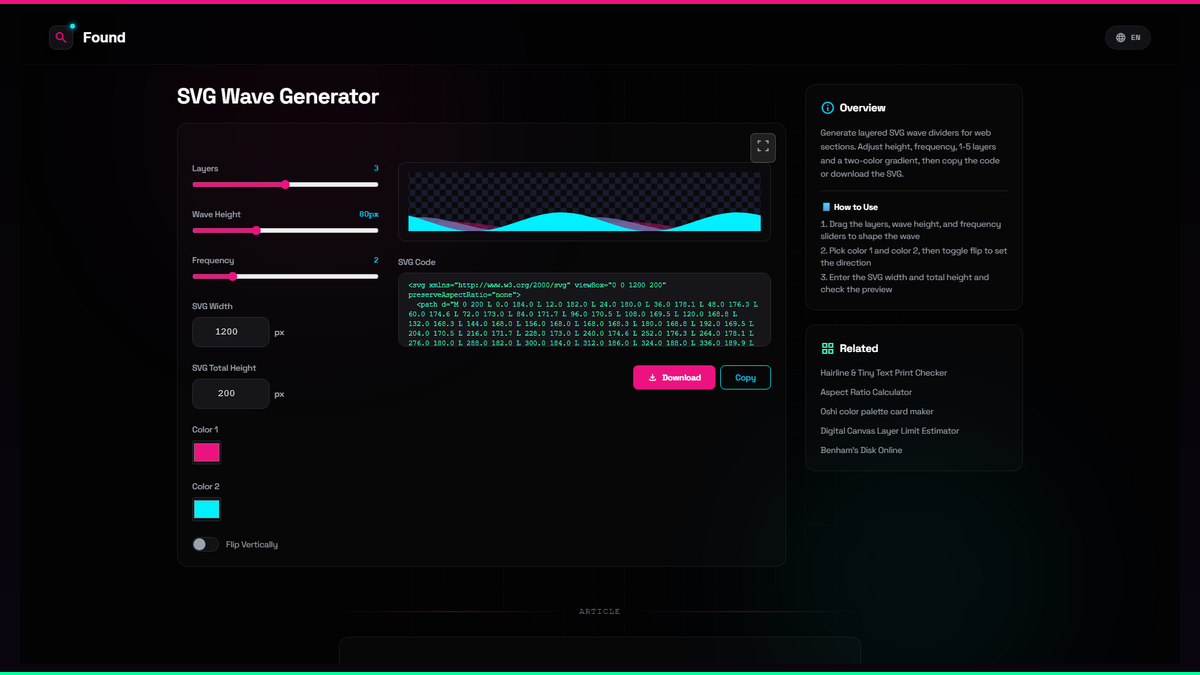Viewport: 1200px width, 675px height.
Task: Click the SVG Wave Generator heading
Action: 278,97
